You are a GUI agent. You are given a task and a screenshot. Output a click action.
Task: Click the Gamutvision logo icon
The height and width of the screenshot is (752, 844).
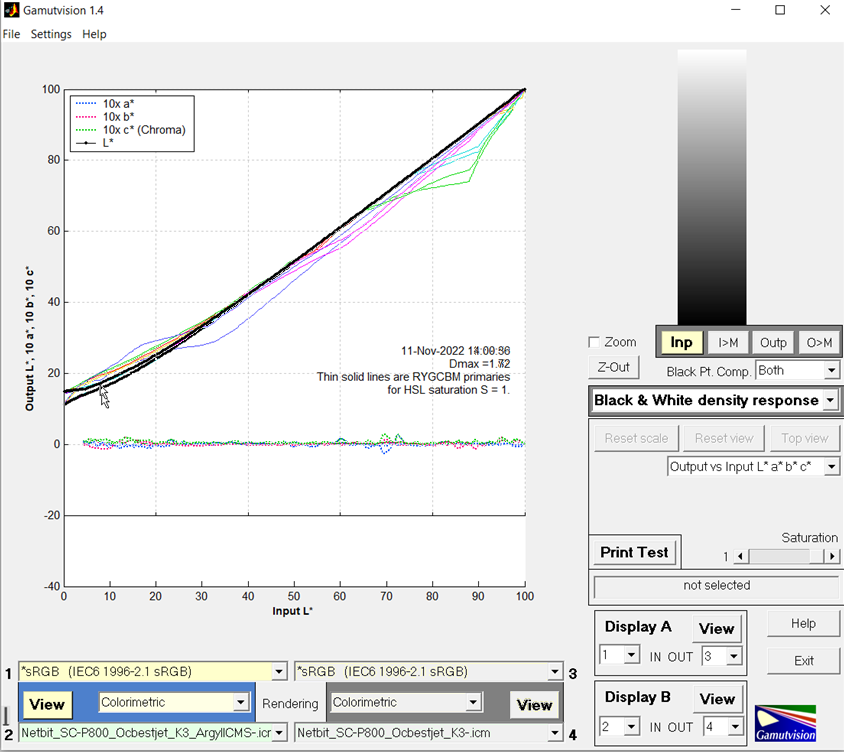point(785,723)
